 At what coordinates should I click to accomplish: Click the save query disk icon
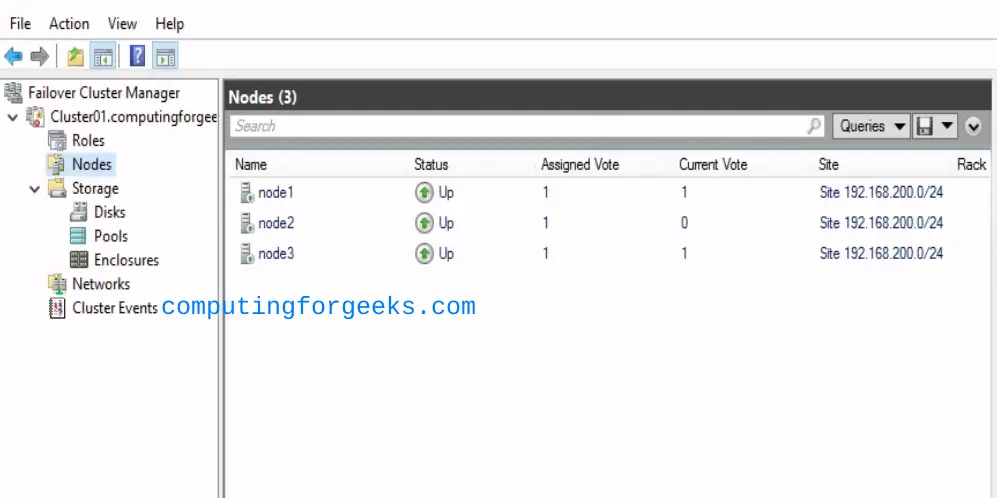click(x=925, y=126)
